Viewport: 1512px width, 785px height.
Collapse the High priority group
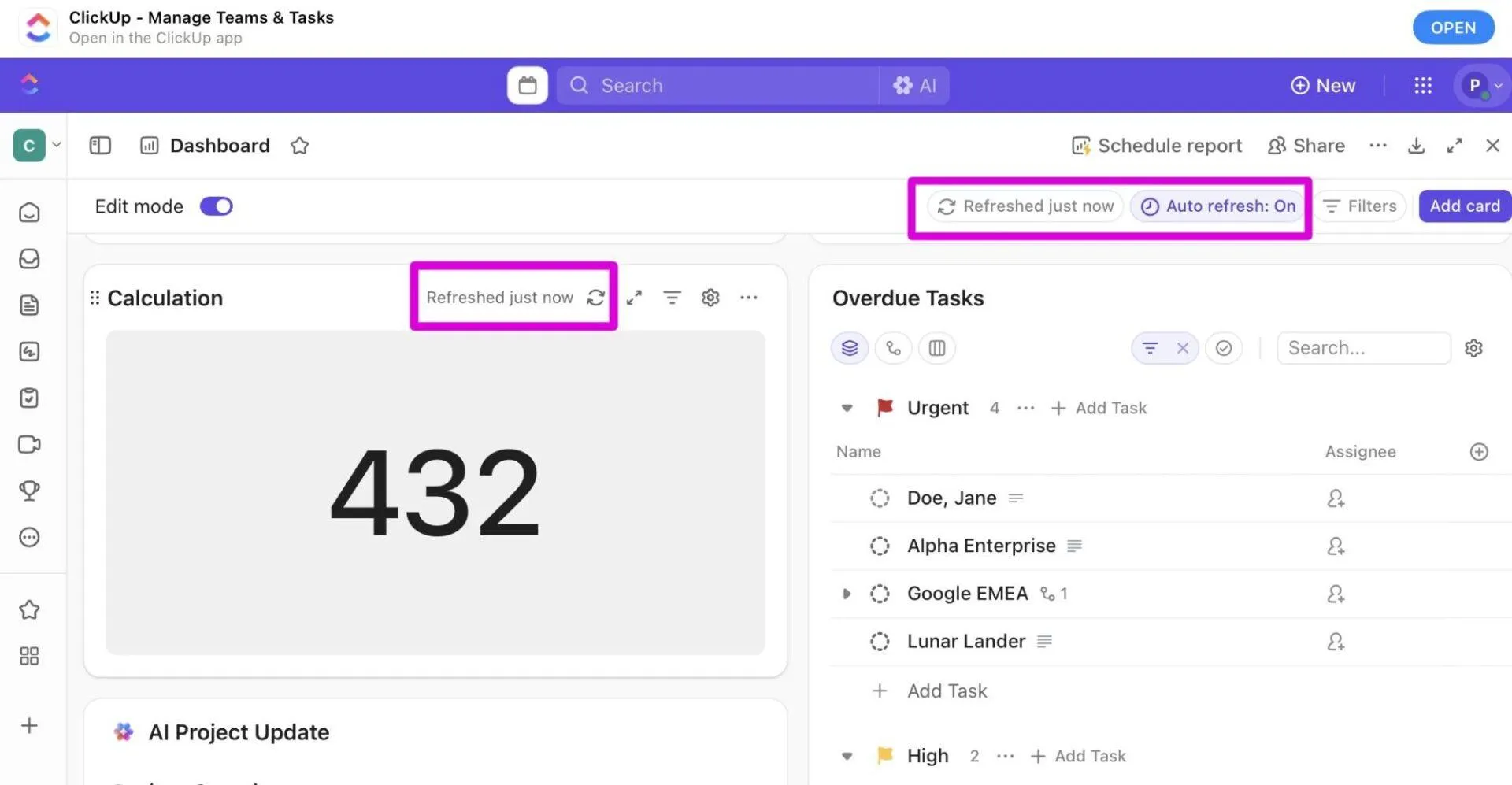point(847,756)
